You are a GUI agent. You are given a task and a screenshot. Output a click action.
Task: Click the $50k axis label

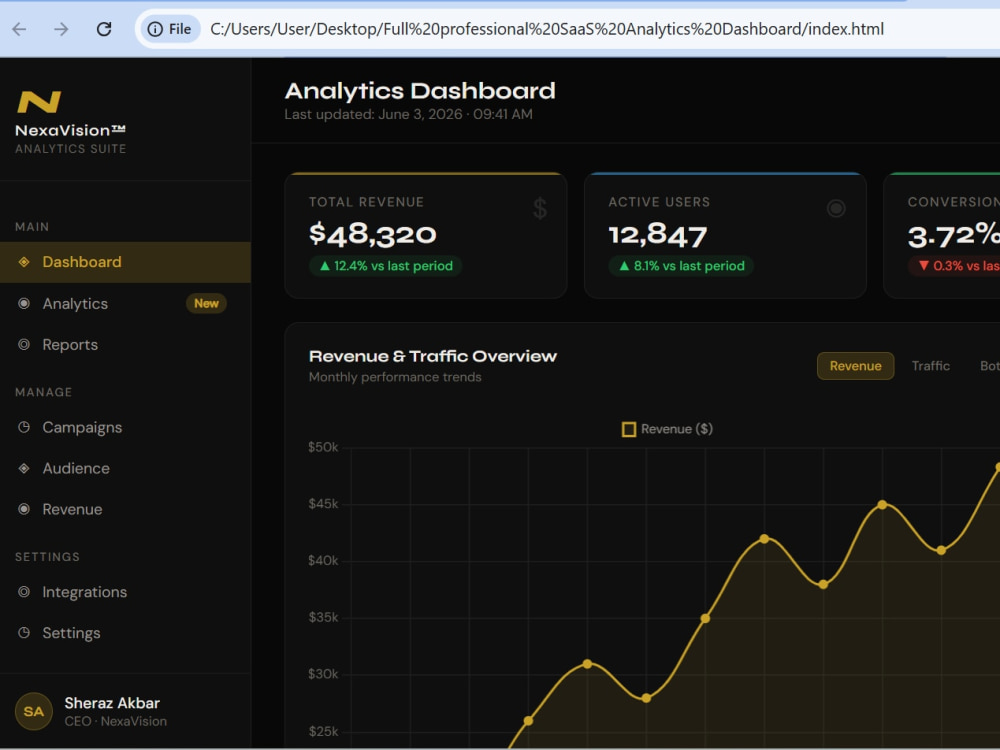point(323,447)
